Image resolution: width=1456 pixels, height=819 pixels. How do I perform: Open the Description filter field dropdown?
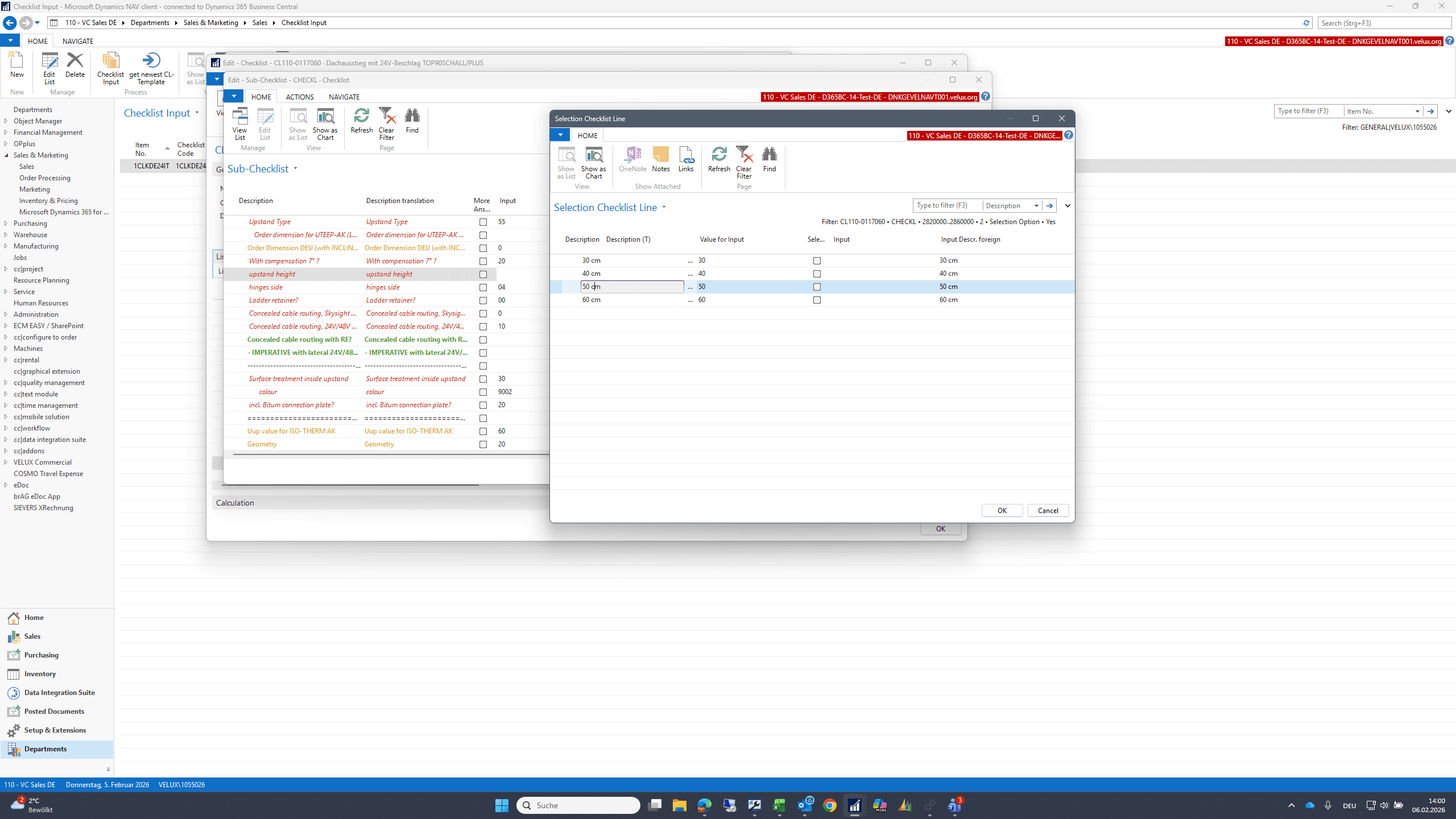(1036, 205)
